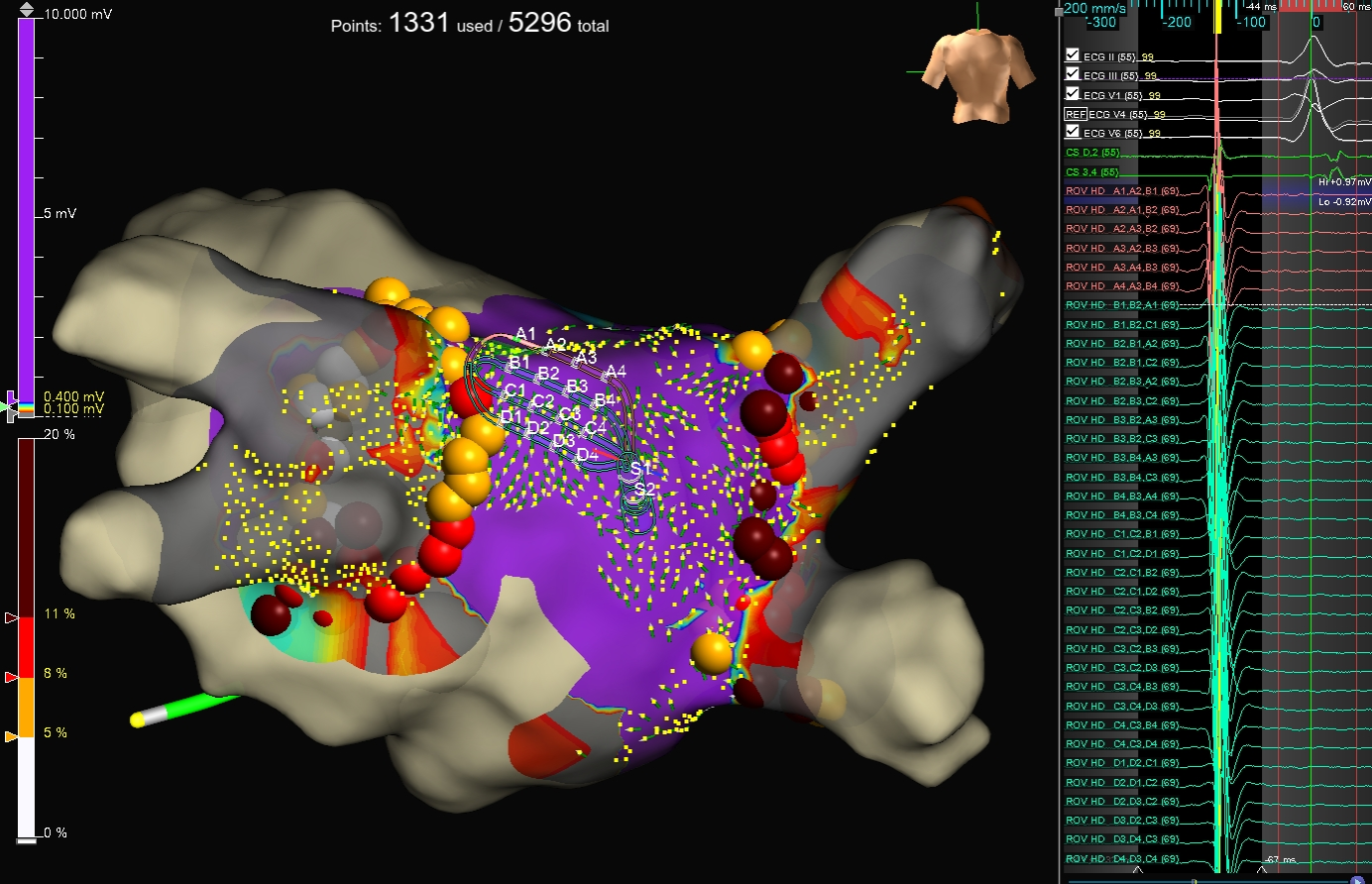Image resolution: width=1372 pixels, height=884 pixels.
Task: Select the CS D,2 channel label
Action: [1092, 153]
